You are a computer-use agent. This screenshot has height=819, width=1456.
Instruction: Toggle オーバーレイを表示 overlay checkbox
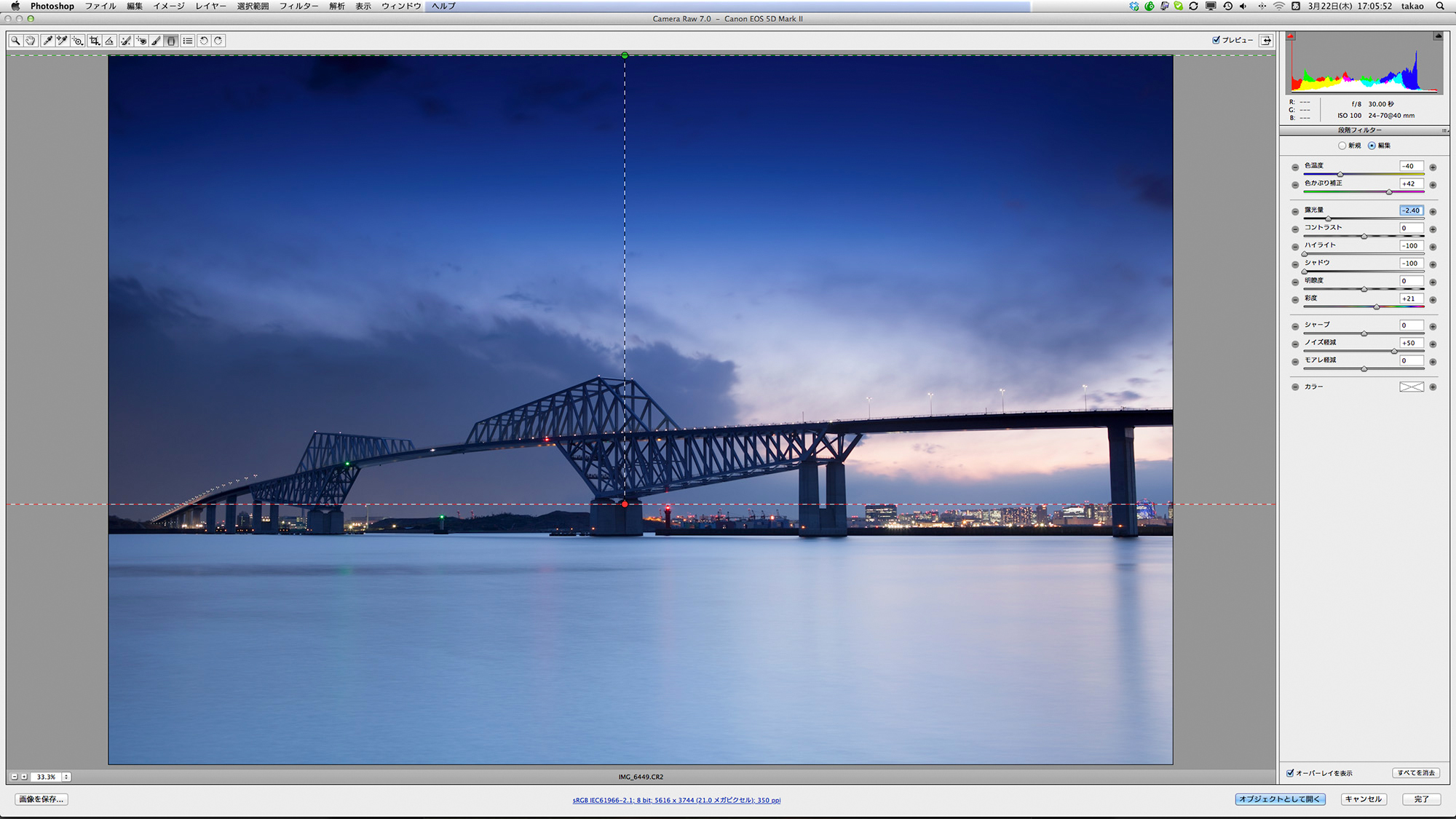point(1290,773)
